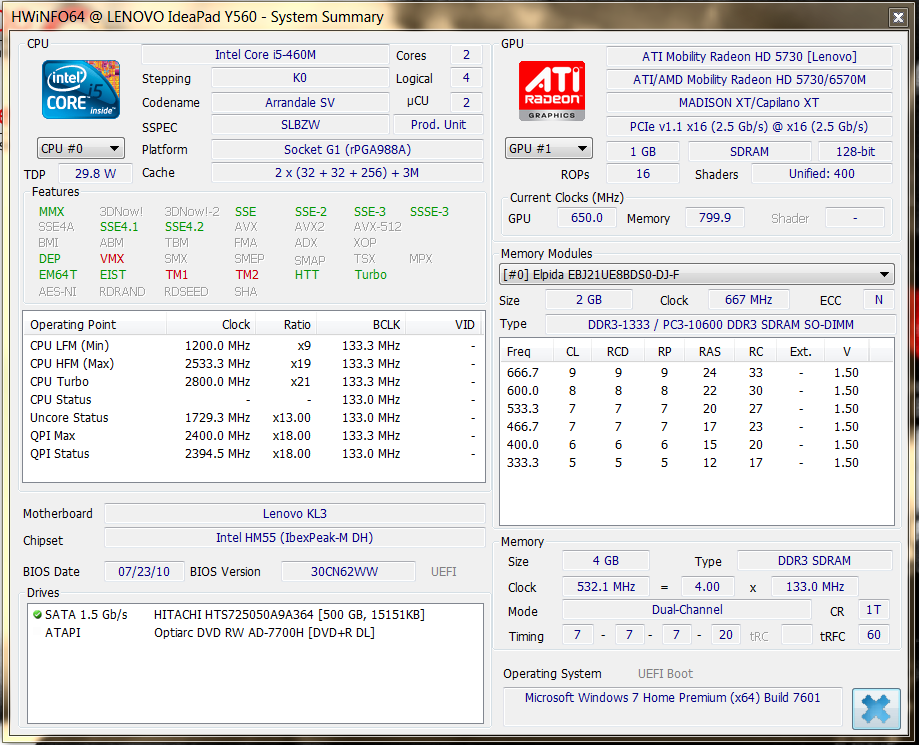Click the ATI Mobility Radeon HD 5730 [Lenovo] field
This screenshot has width=919, height=745.
[x=749, y=57]
